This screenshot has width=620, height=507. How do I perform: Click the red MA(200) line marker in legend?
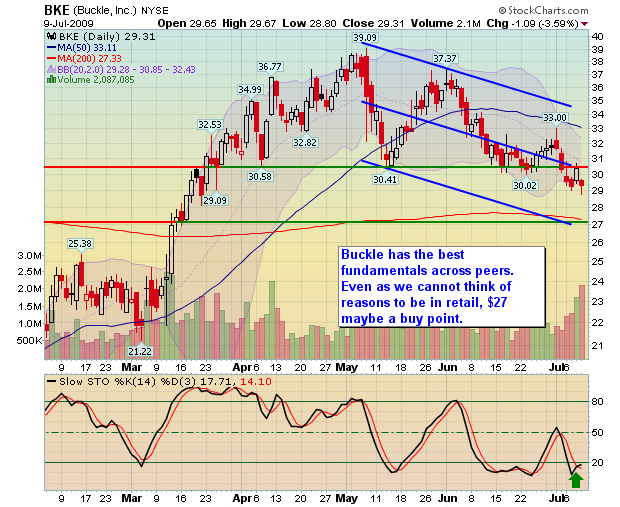(52, 59)
